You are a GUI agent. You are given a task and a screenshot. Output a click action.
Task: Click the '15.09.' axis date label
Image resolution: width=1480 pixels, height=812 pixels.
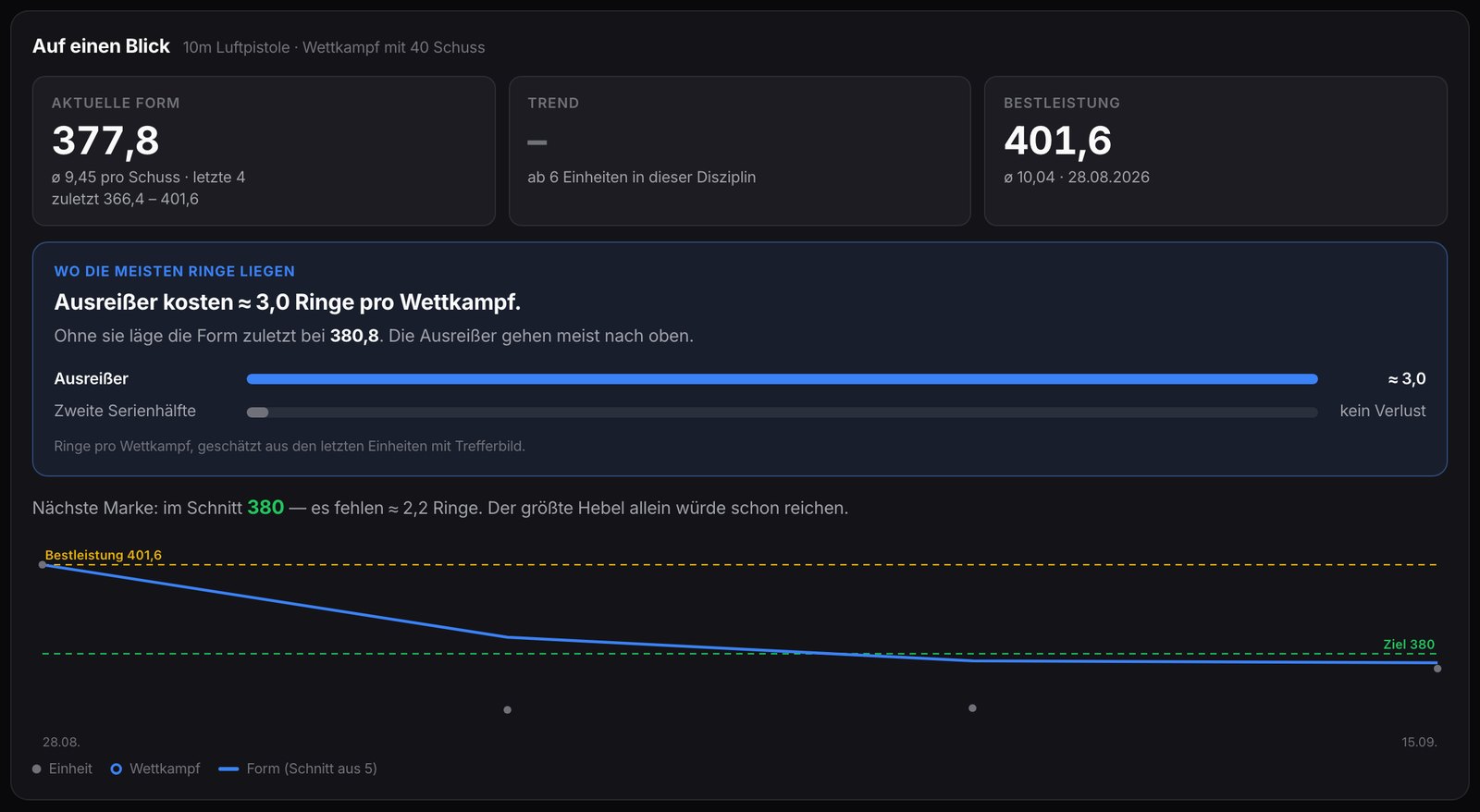(x=1419, y=743)
